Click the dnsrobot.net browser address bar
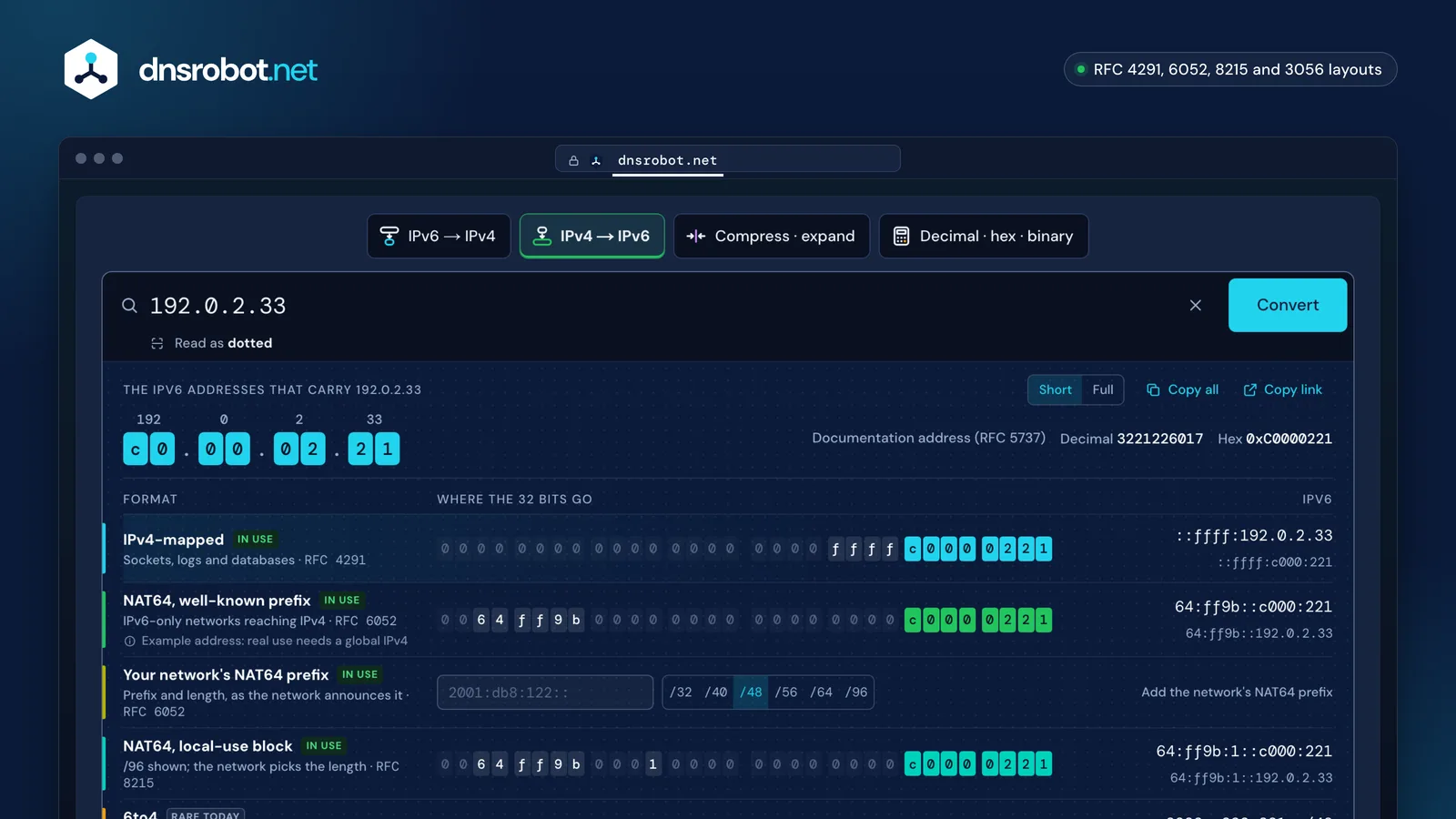1456x819 pixels. (x=728, y=159)
